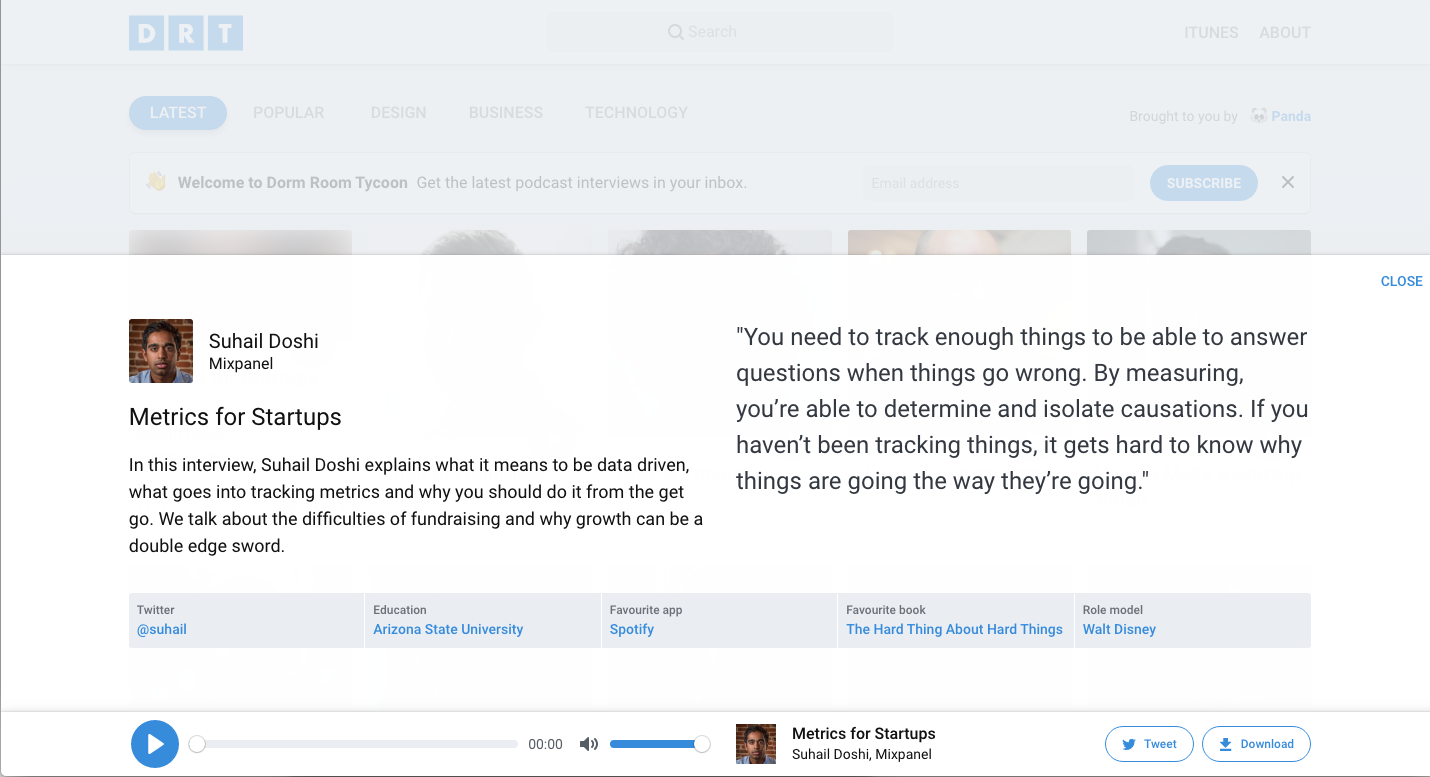Image resolution: width=1430 pixels, height=777 pixels.
Task: Adjust the volume slider
Action: [x=660, y=744]
